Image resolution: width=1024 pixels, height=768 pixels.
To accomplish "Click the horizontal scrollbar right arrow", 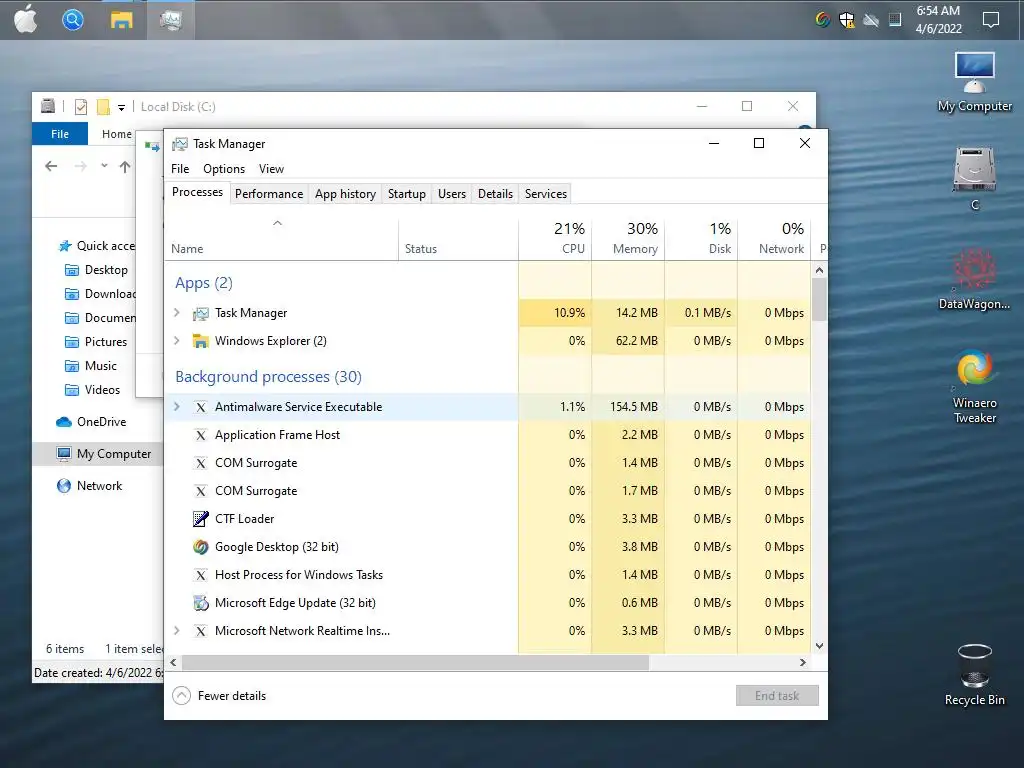I will 803,662.
